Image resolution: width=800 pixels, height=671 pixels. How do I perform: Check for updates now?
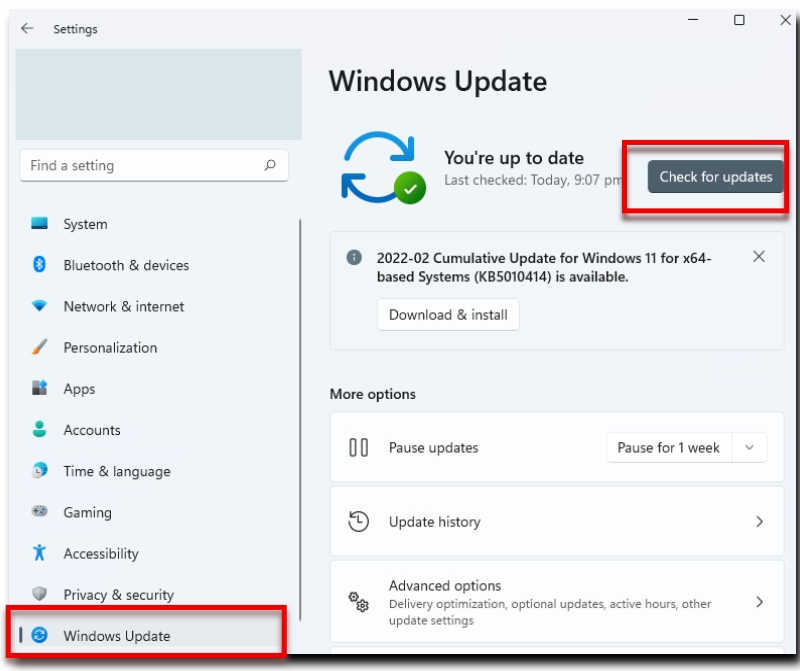tap(714, 176)
